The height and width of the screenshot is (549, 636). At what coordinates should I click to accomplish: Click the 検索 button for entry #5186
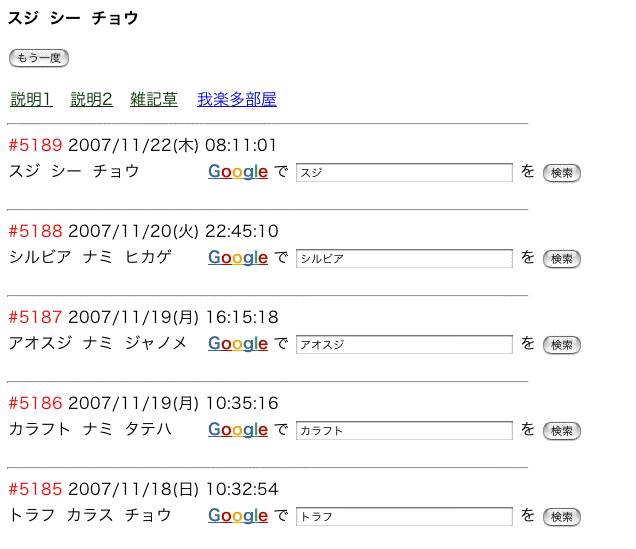click(x=562, y=431)
